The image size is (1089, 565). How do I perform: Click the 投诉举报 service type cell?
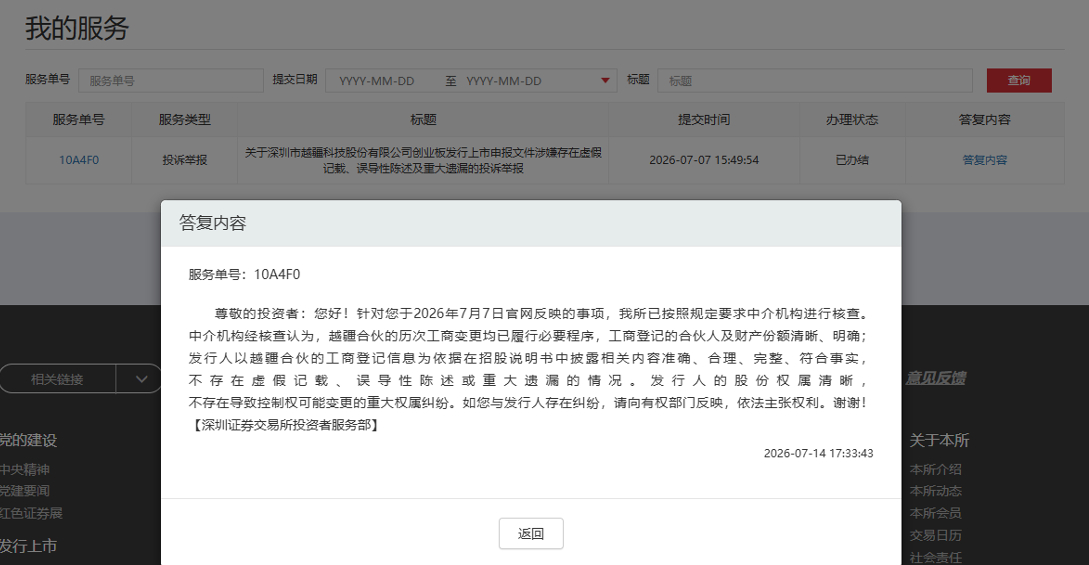tap(184, 160)
